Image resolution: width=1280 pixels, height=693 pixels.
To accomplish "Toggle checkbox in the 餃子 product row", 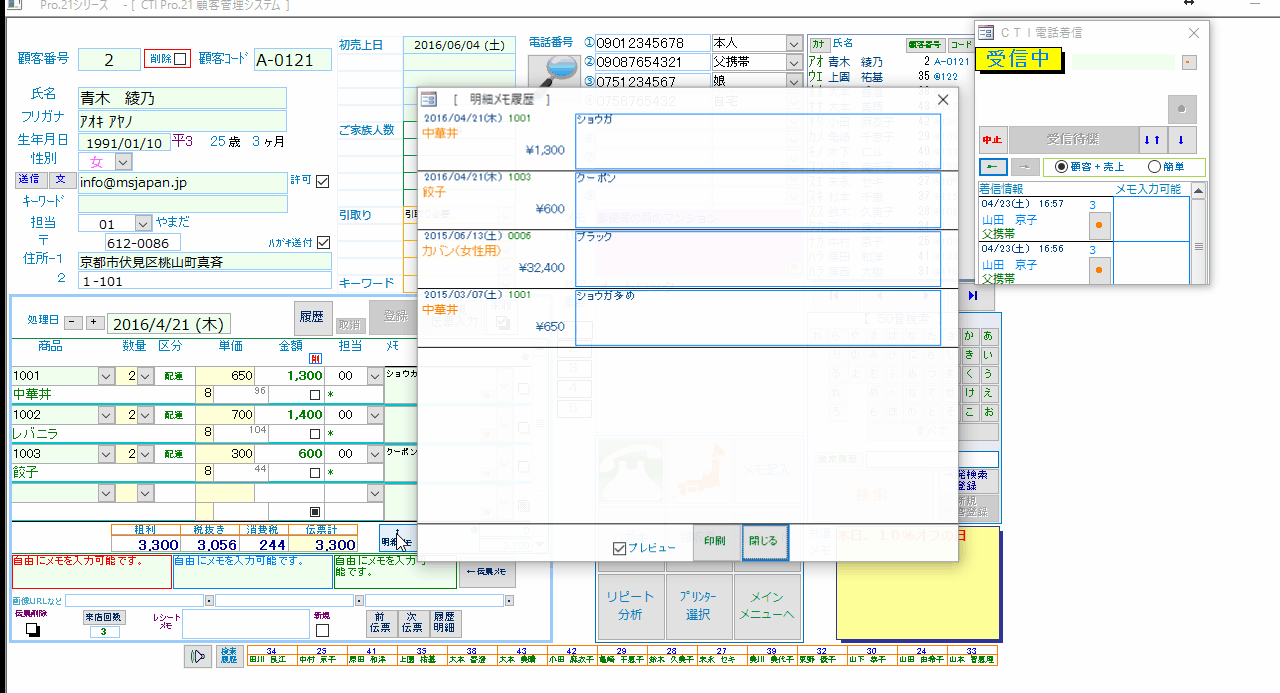I will 315,472.
